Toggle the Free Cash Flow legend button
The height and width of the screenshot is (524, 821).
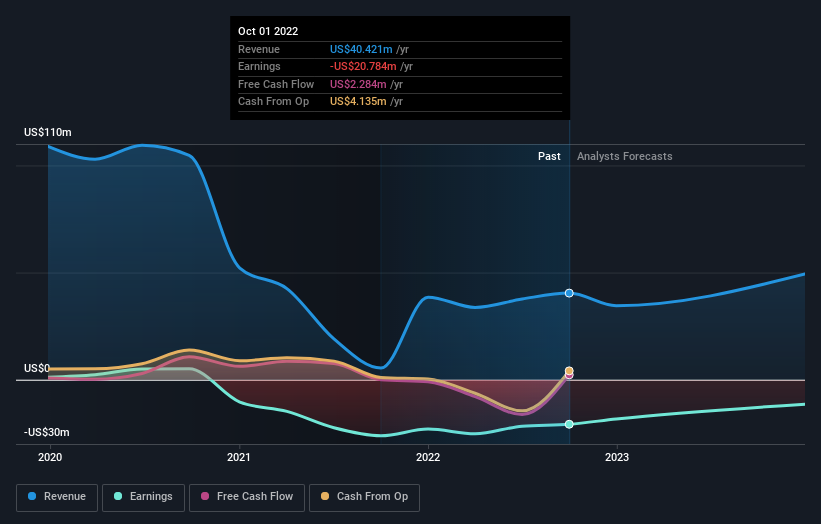tap(247, 497)
